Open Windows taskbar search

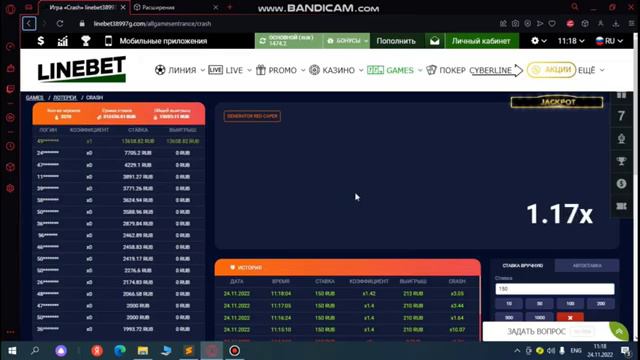click(35, 351)
